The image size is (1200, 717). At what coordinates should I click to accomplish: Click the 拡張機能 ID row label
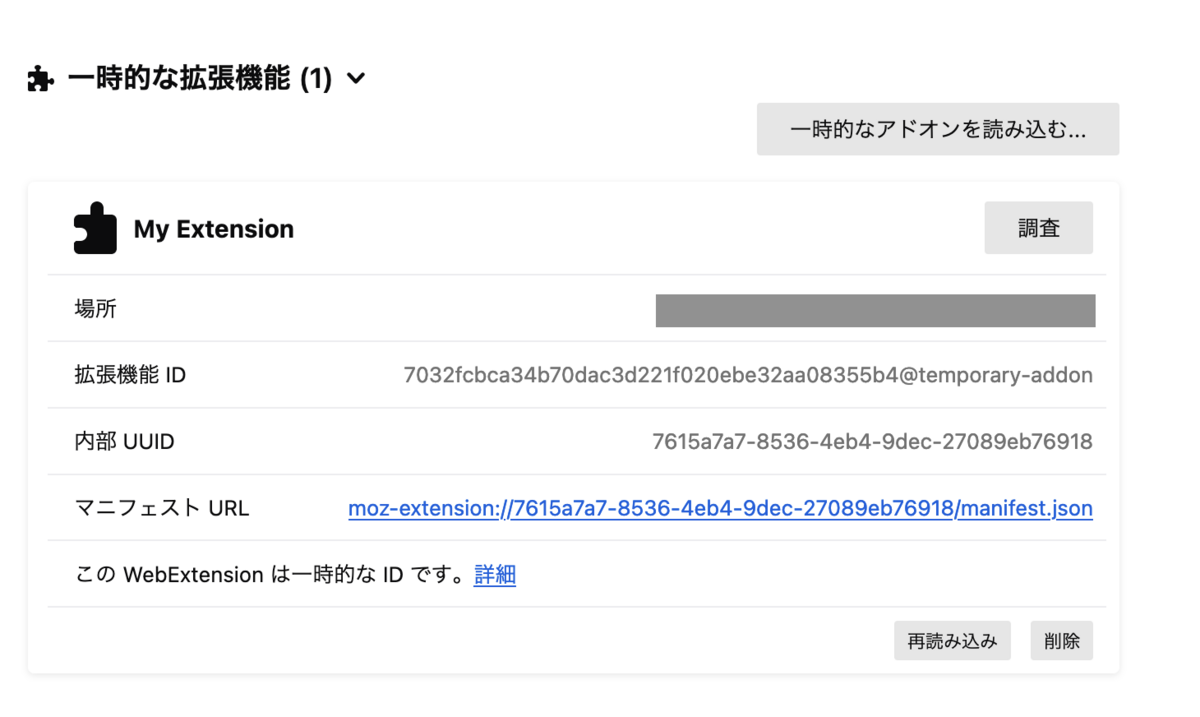click(131, 375)
